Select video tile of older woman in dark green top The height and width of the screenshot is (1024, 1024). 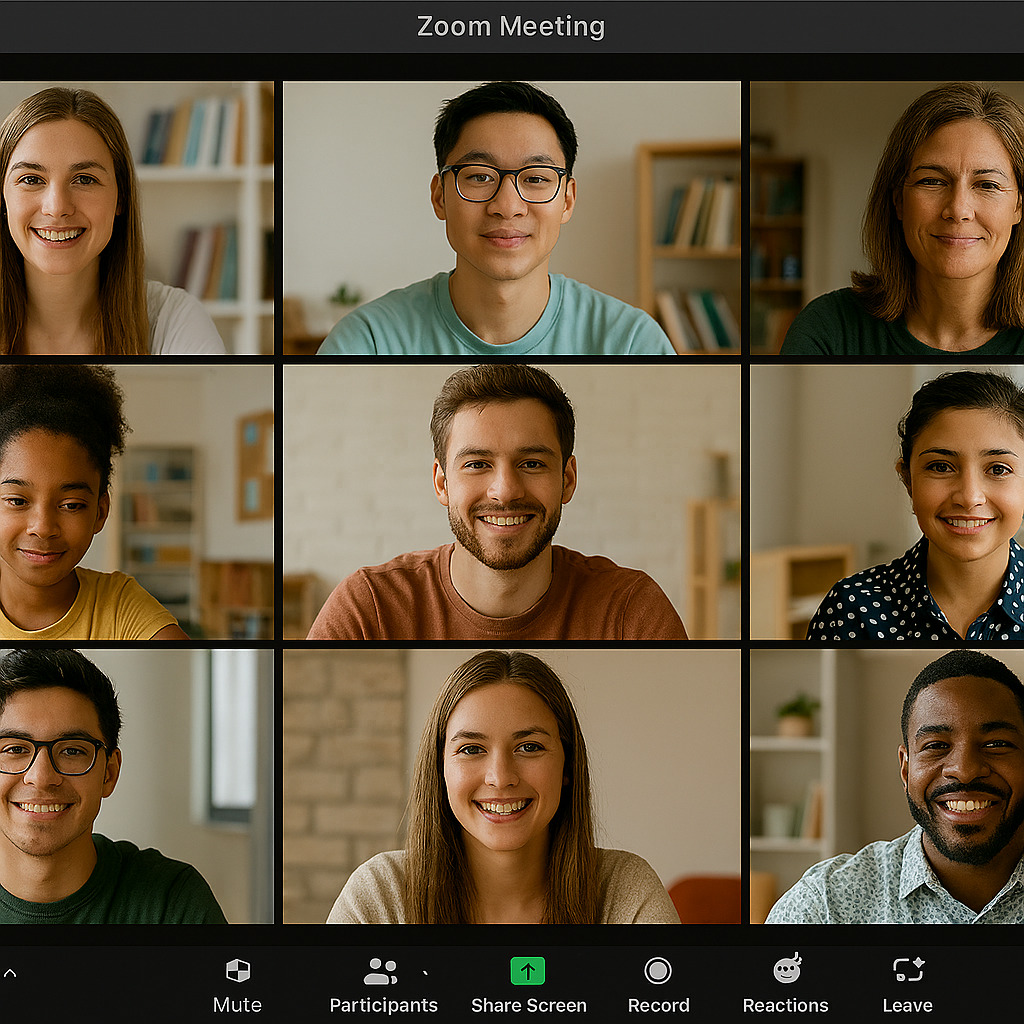(887, 217)
